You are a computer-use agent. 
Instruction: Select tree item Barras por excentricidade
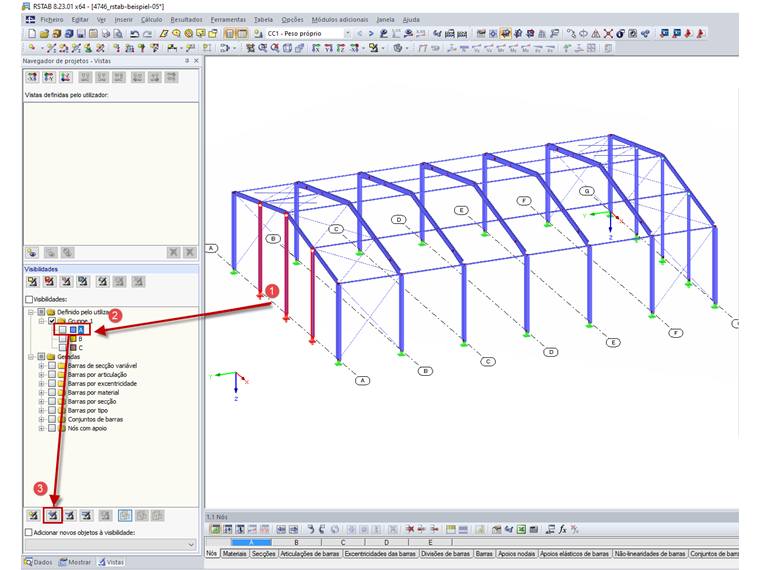pos(102,384)
